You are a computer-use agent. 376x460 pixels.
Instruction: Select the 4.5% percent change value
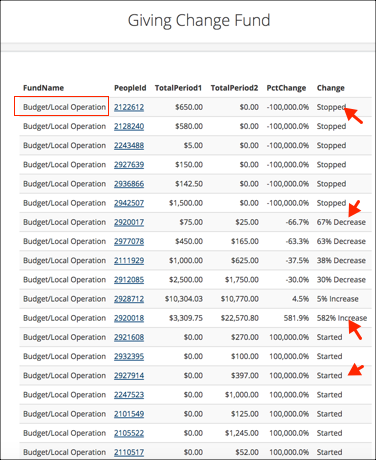pyautogui.click(x=300, y=299)
